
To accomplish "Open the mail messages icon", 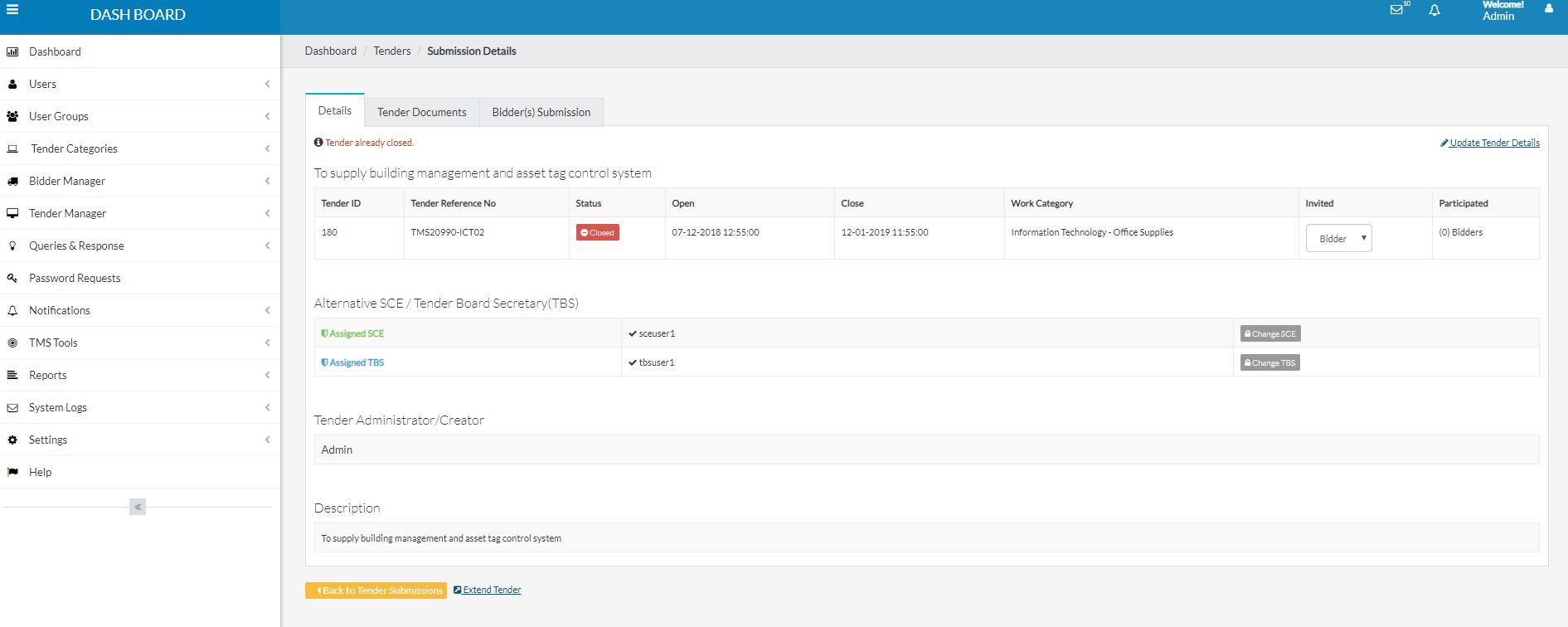I will click(x=1396, y=10).
